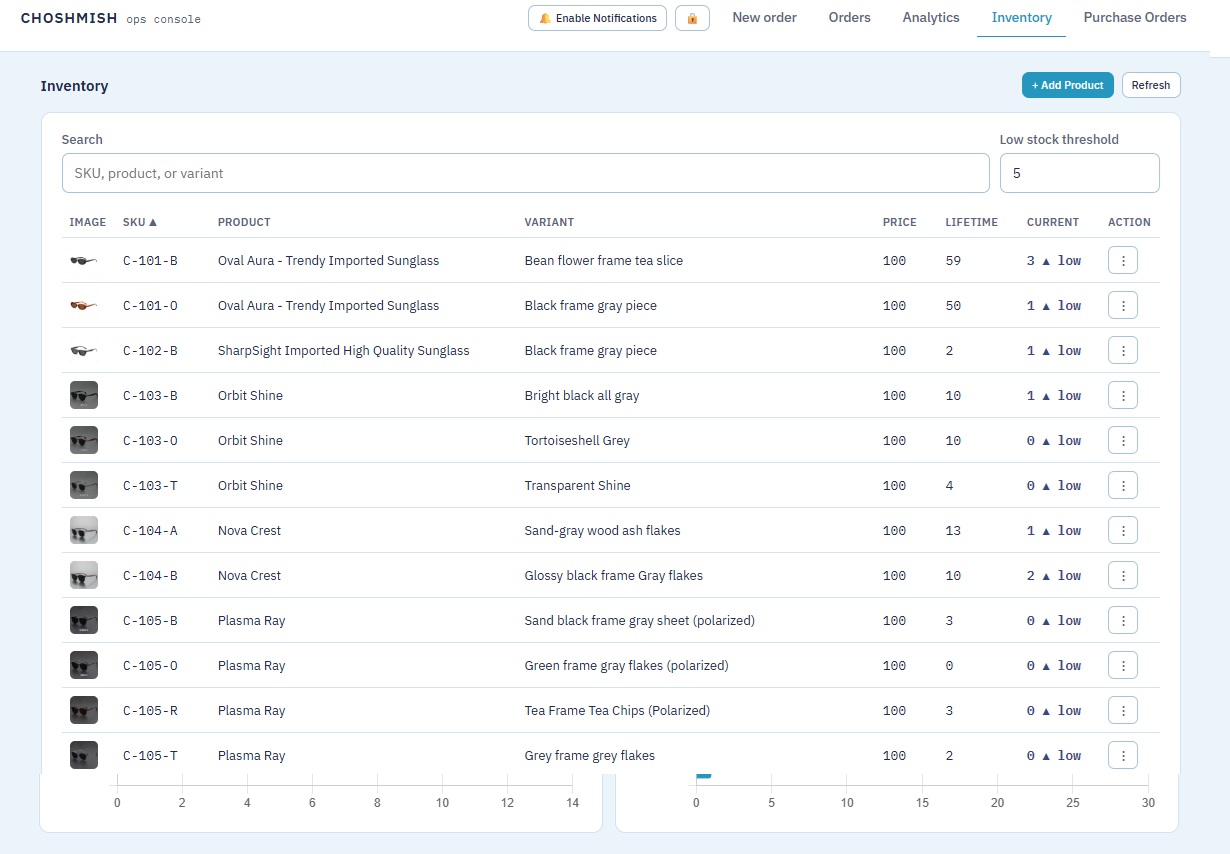Open the Analytics tab
Screen dimensions: 1230x854
[931, 17]
